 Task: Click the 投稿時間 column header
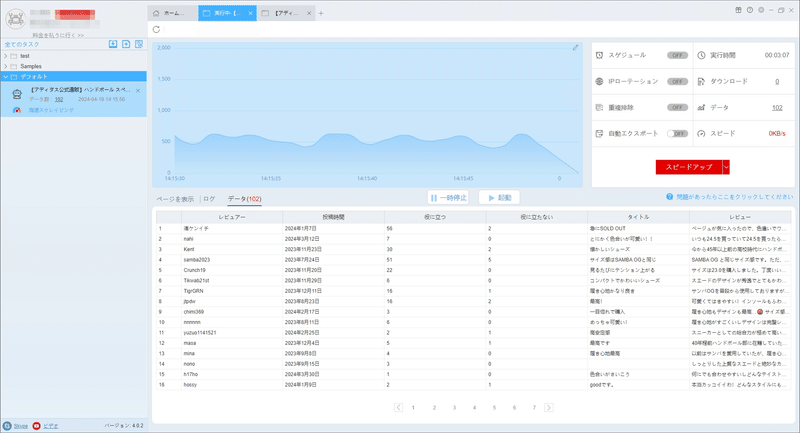(334, 217)
